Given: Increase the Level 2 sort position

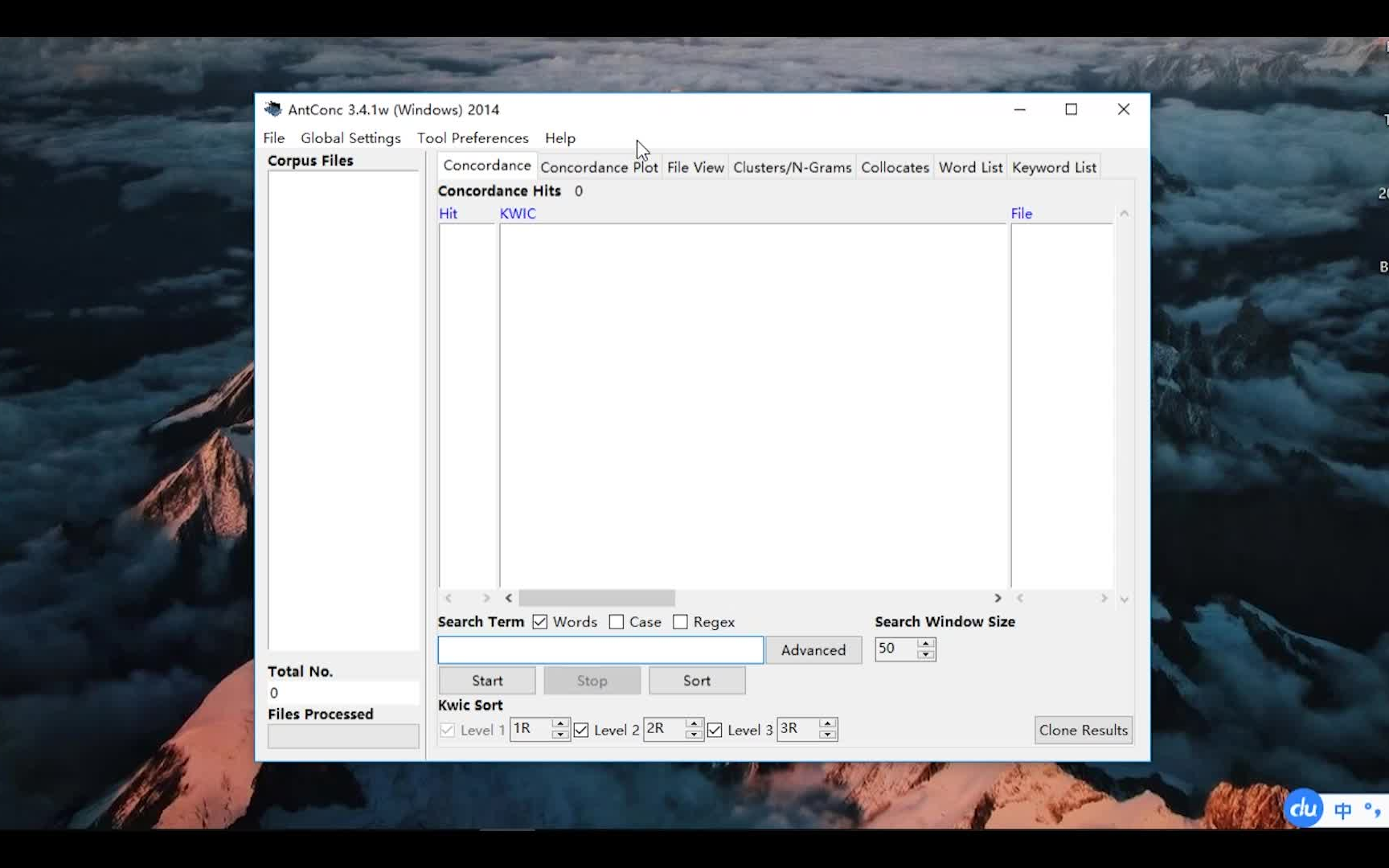Looking at the screenshot, I should (694, 724).
